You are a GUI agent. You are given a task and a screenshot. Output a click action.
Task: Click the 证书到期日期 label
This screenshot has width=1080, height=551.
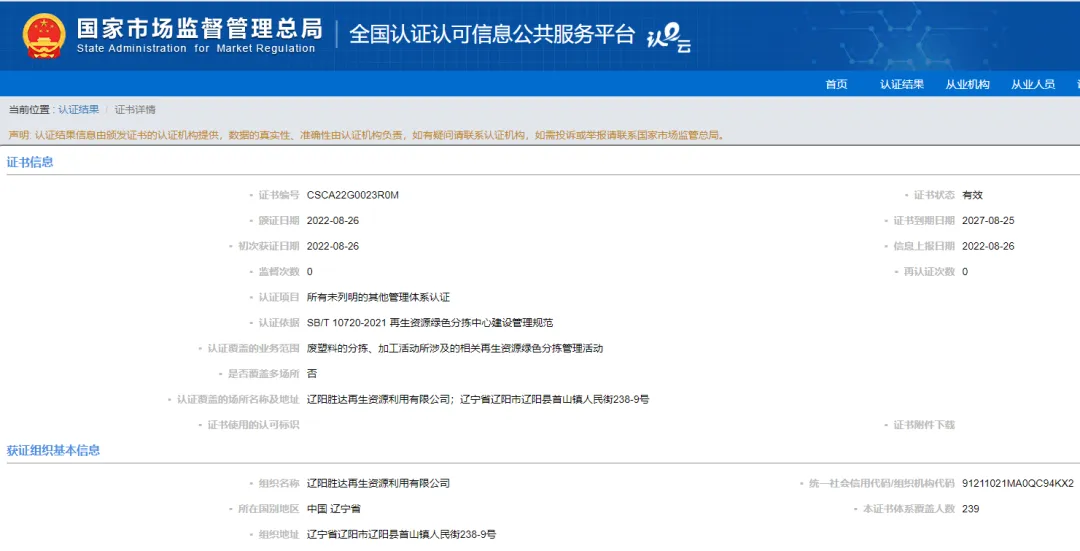tap(924, 220)
